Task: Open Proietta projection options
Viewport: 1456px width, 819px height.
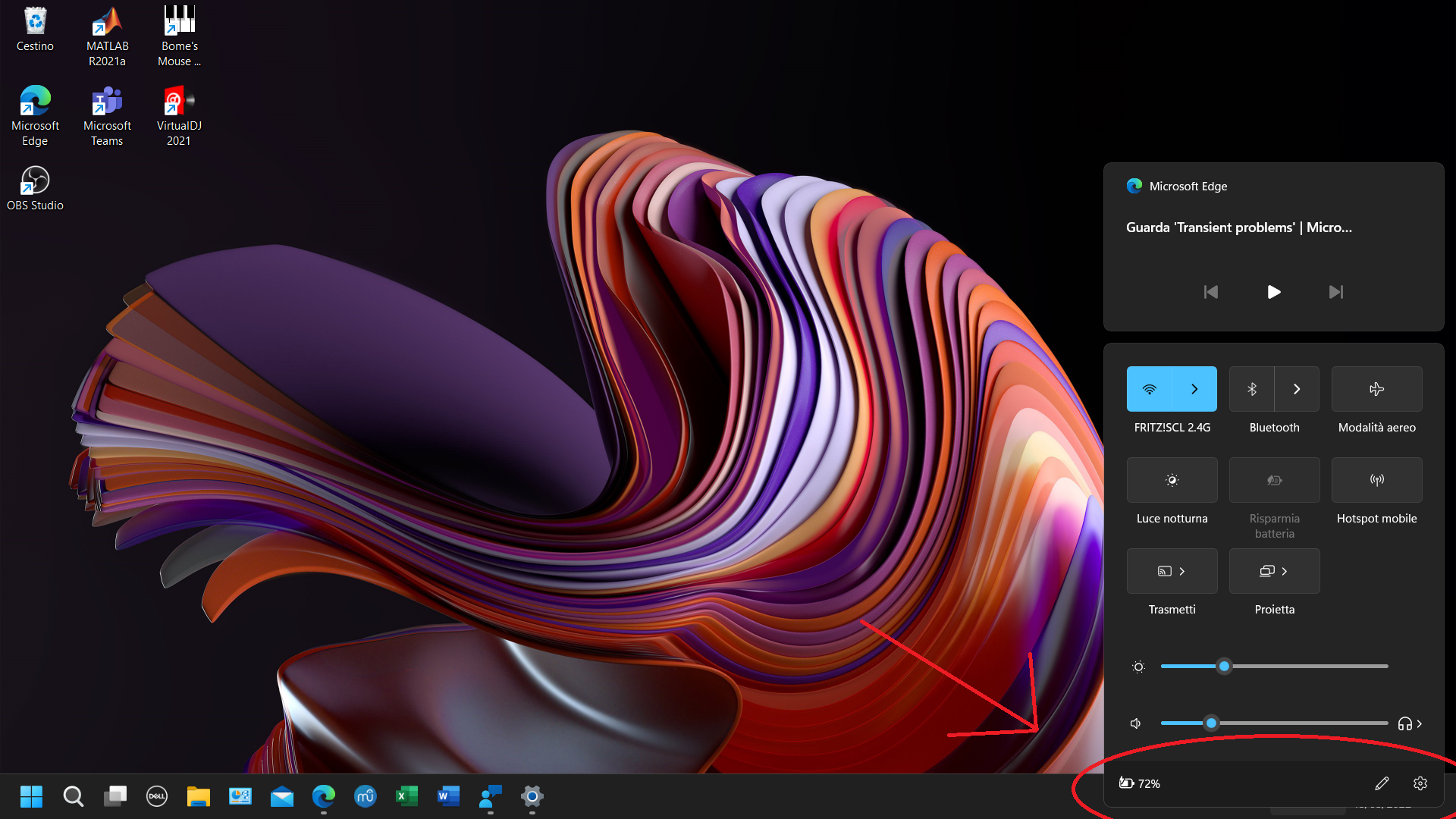Action: coord(1275,571)
